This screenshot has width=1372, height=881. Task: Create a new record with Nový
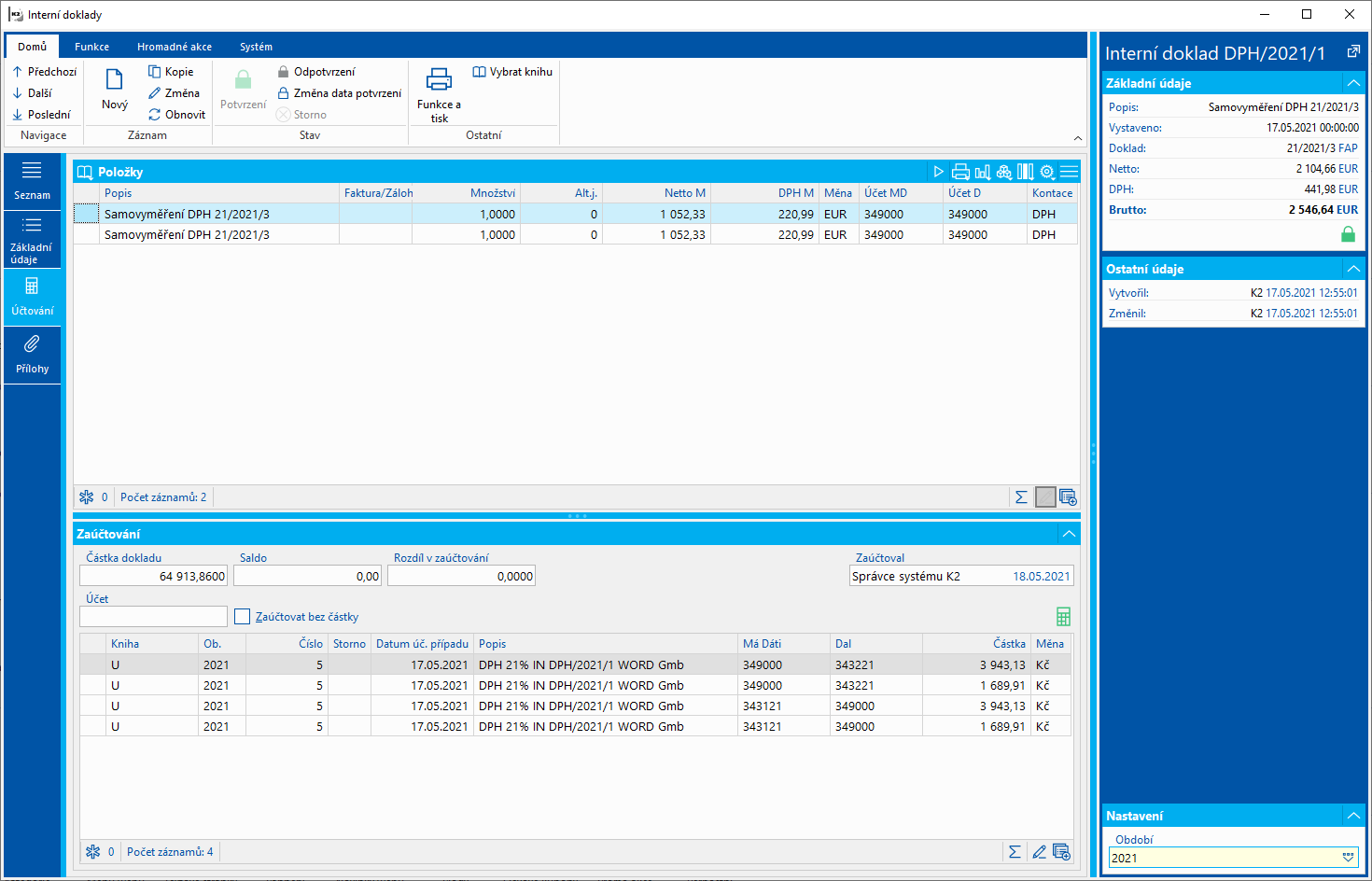(115, 90)
